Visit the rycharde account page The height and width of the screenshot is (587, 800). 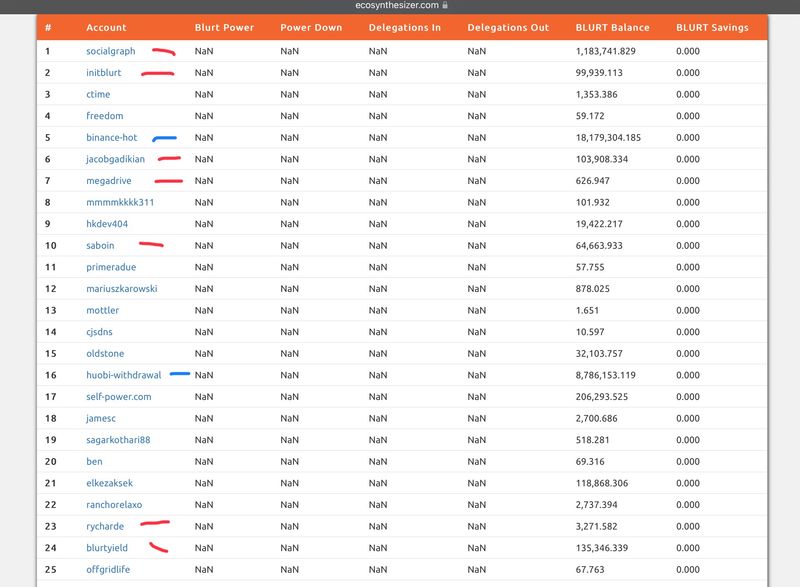(x=105, y=527)
